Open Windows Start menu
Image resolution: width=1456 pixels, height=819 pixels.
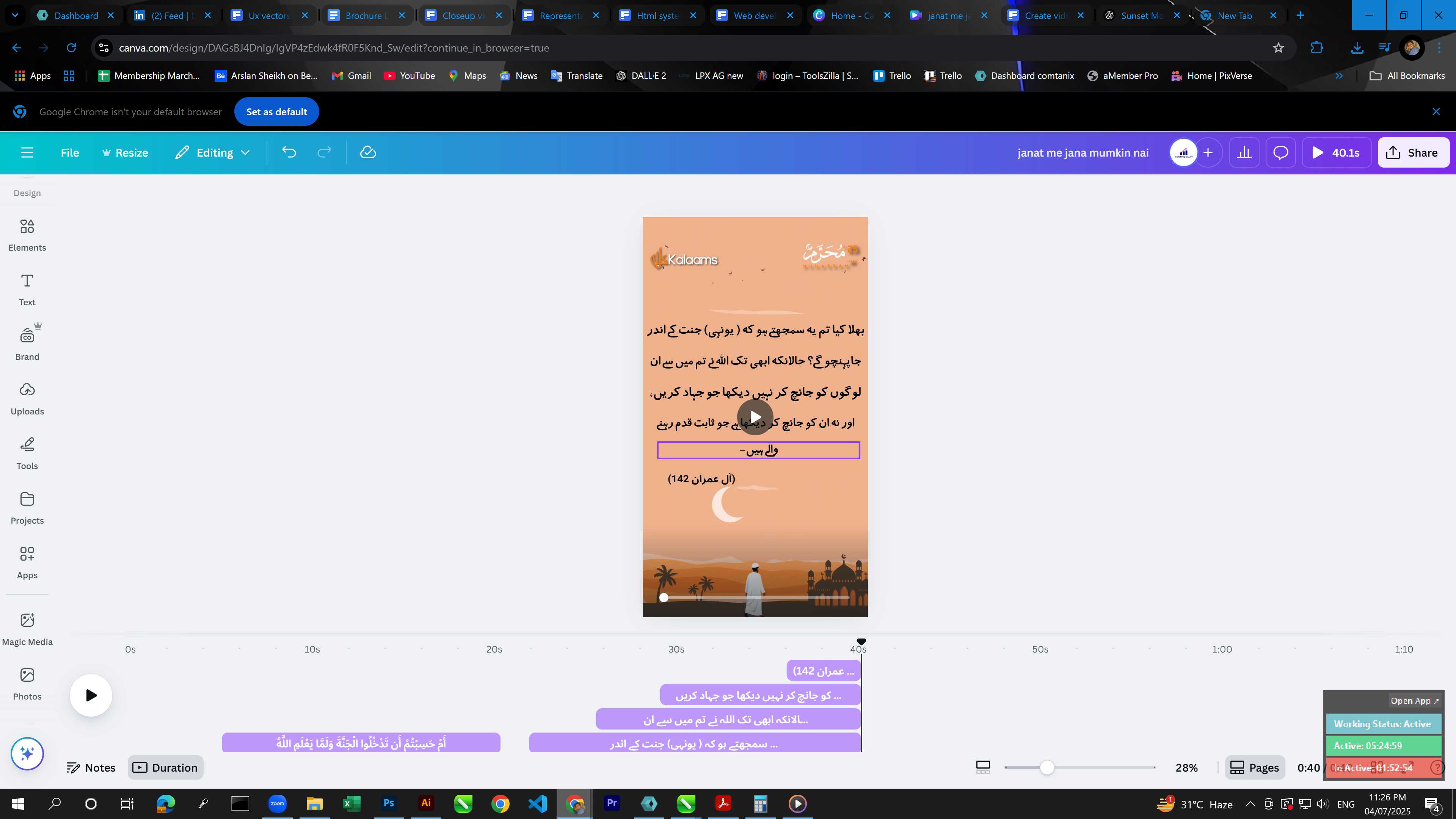click(x=18, y=804)
